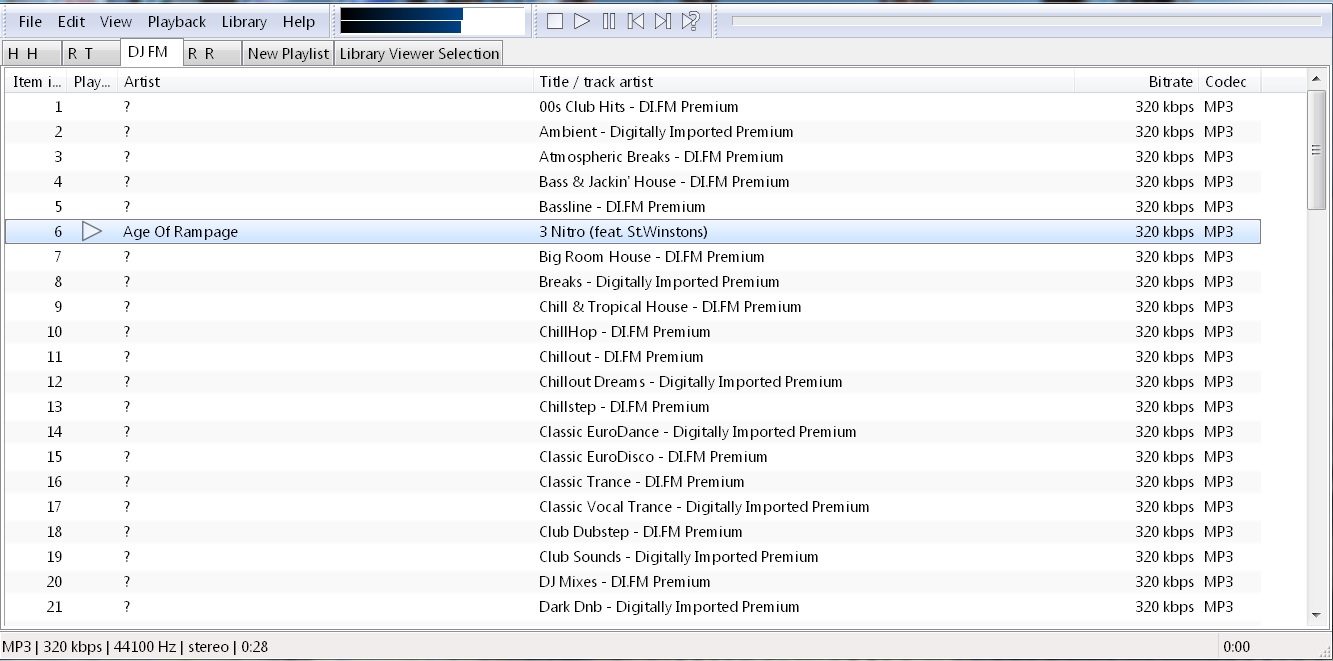The width and height of the screenshot is (1333, 661).
Task: Open the Library Viewer Selection tab
Action: point(419,54)
